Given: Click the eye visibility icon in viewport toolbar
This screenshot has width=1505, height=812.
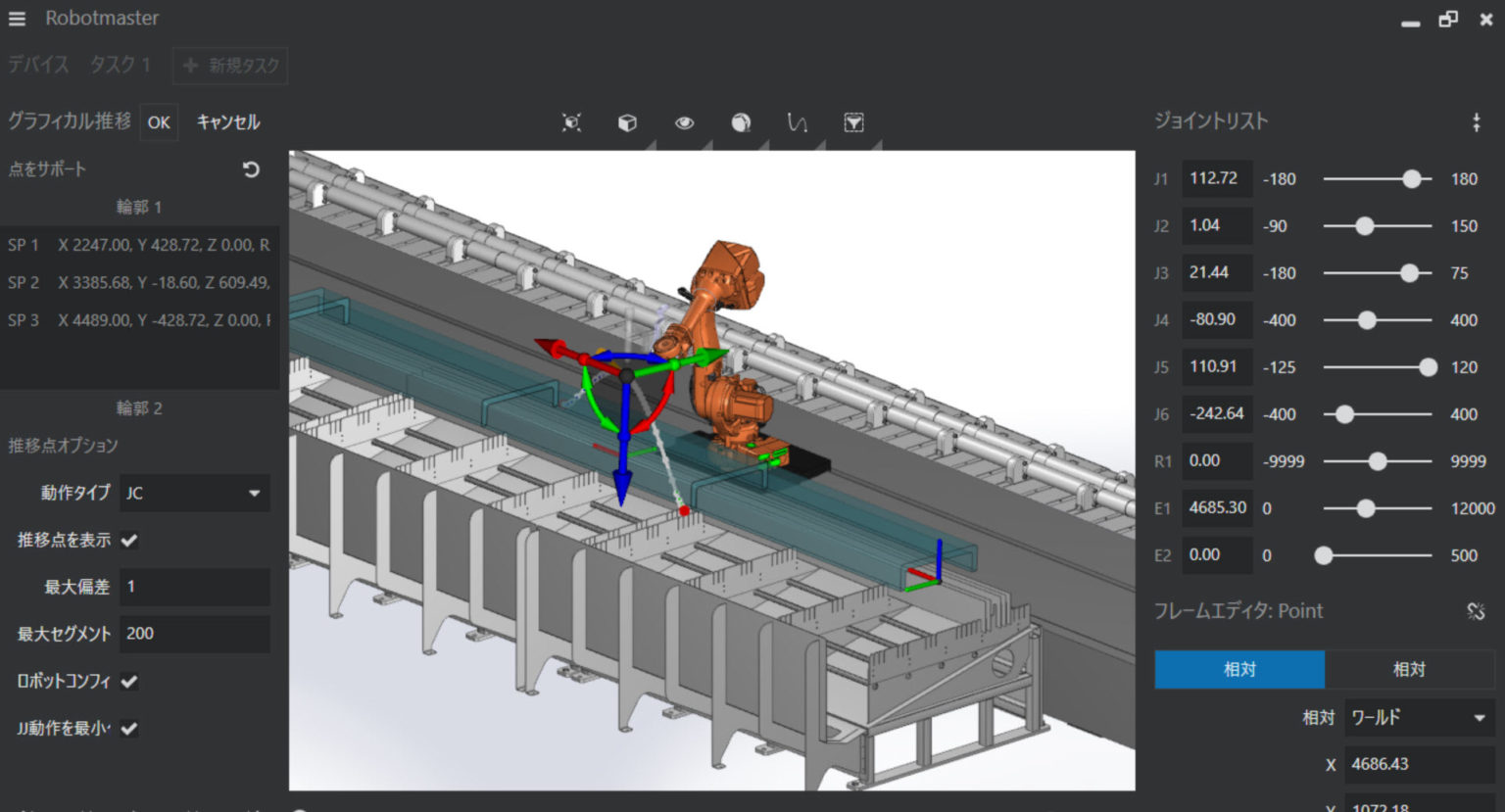Looking at the screenshot, I should (x=684, y=122).
